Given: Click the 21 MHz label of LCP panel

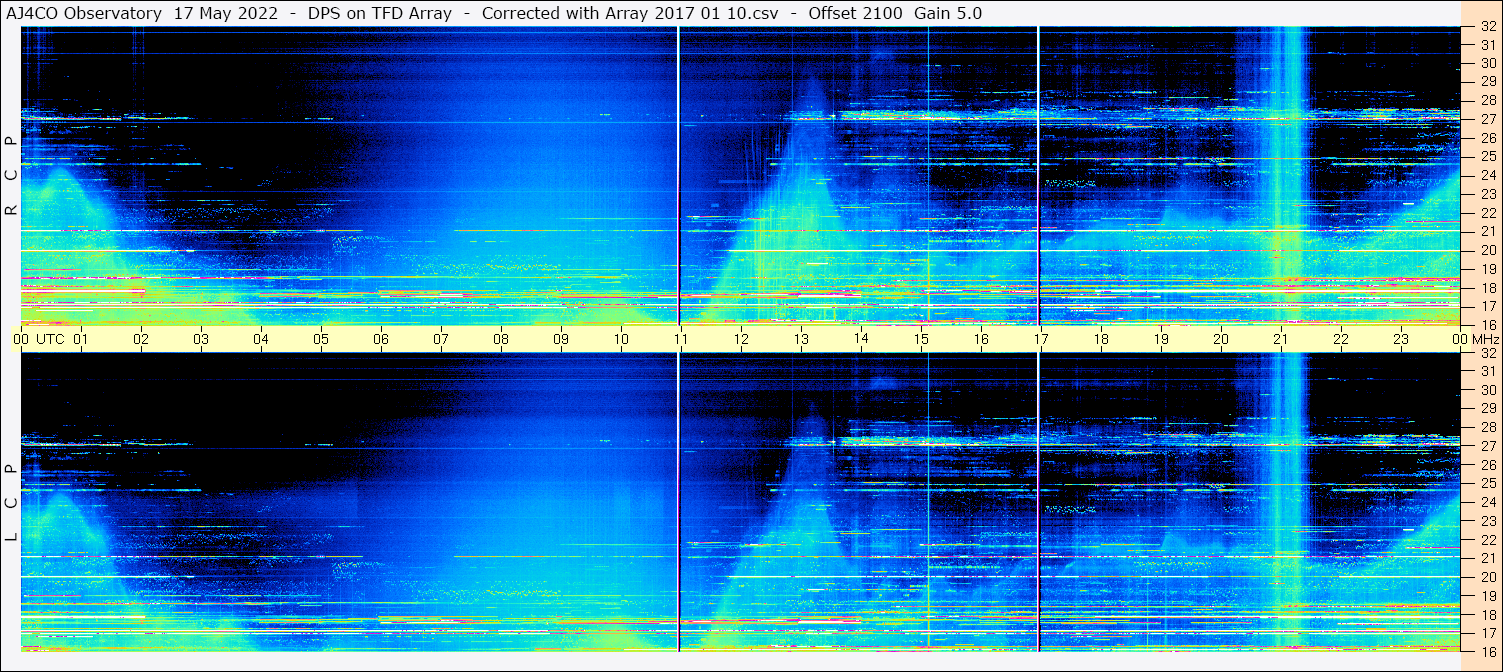Looking at the screenshot, I should 1488,558.
